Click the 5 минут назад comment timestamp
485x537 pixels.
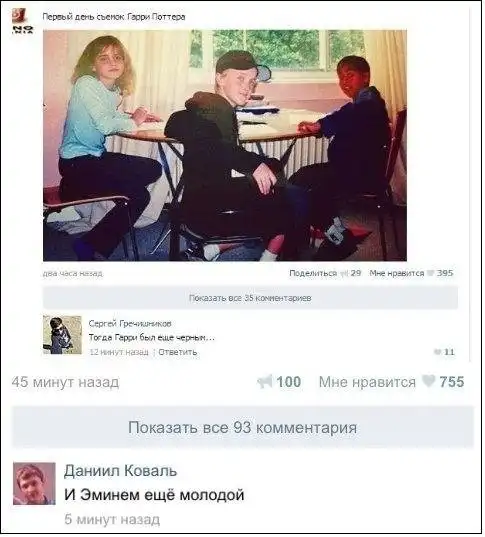(x=112, y=520)
